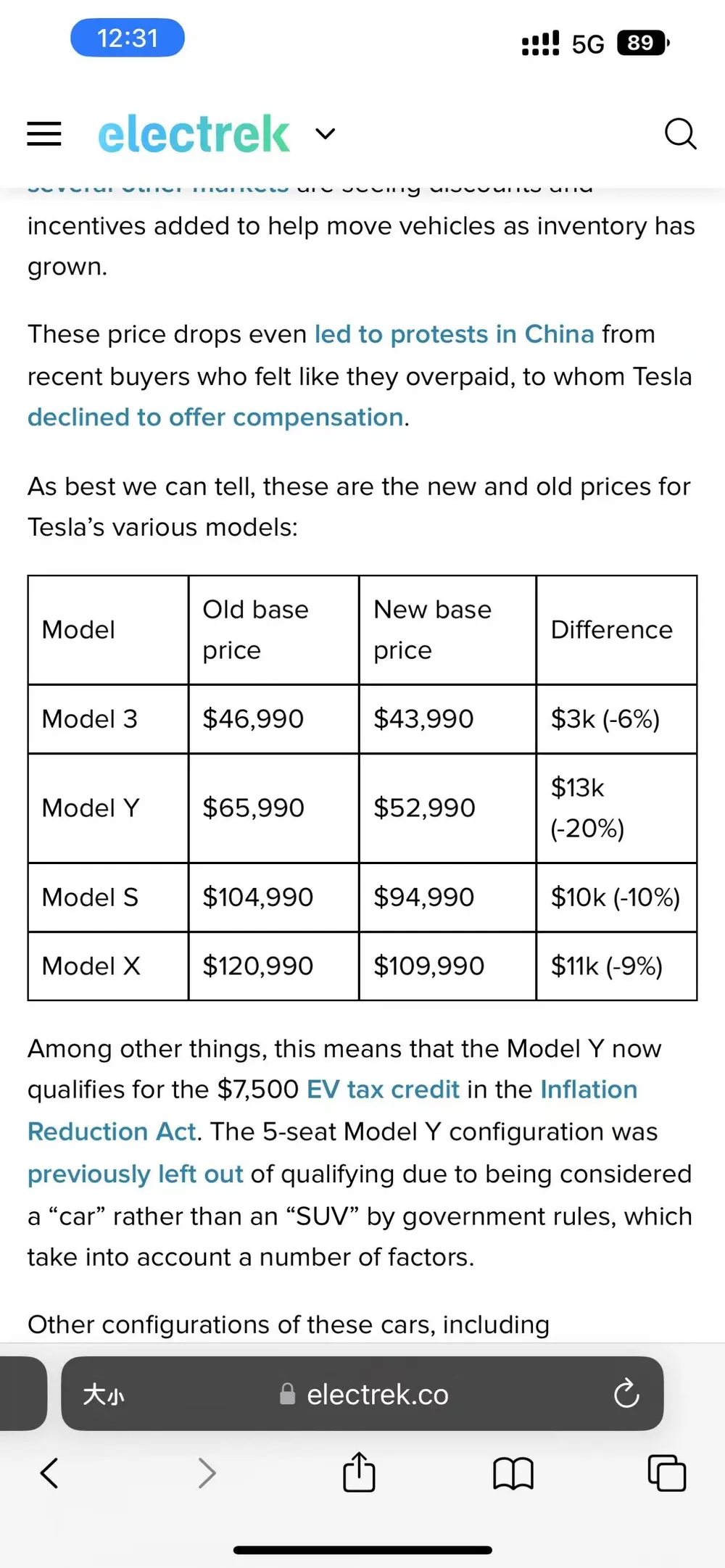Tap the Model Y new price cell
Screen dimensions: 725x1568
tap(447, 808)
